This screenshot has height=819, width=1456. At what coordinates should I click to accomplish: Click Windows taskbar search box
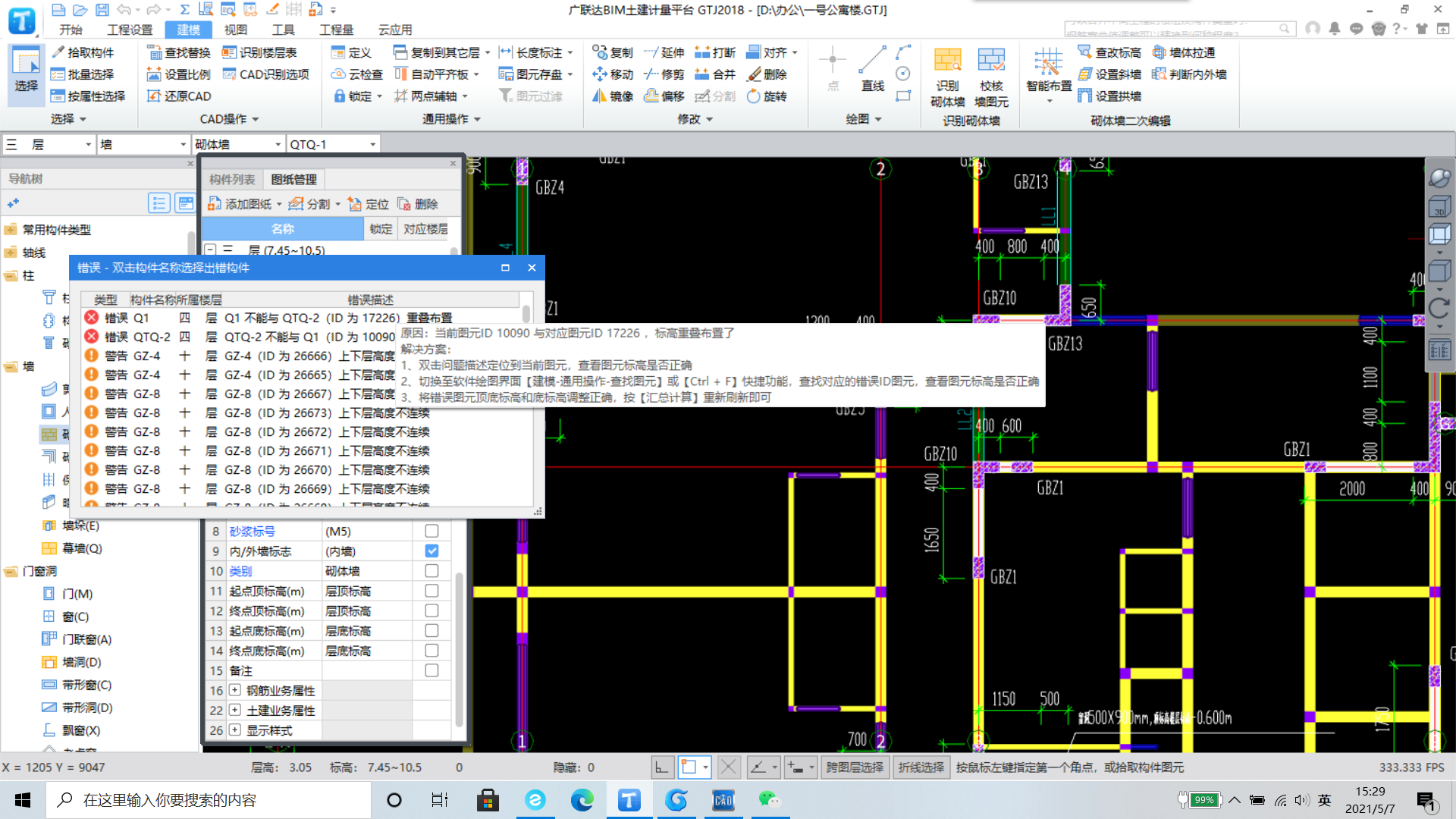pos(209,800)
